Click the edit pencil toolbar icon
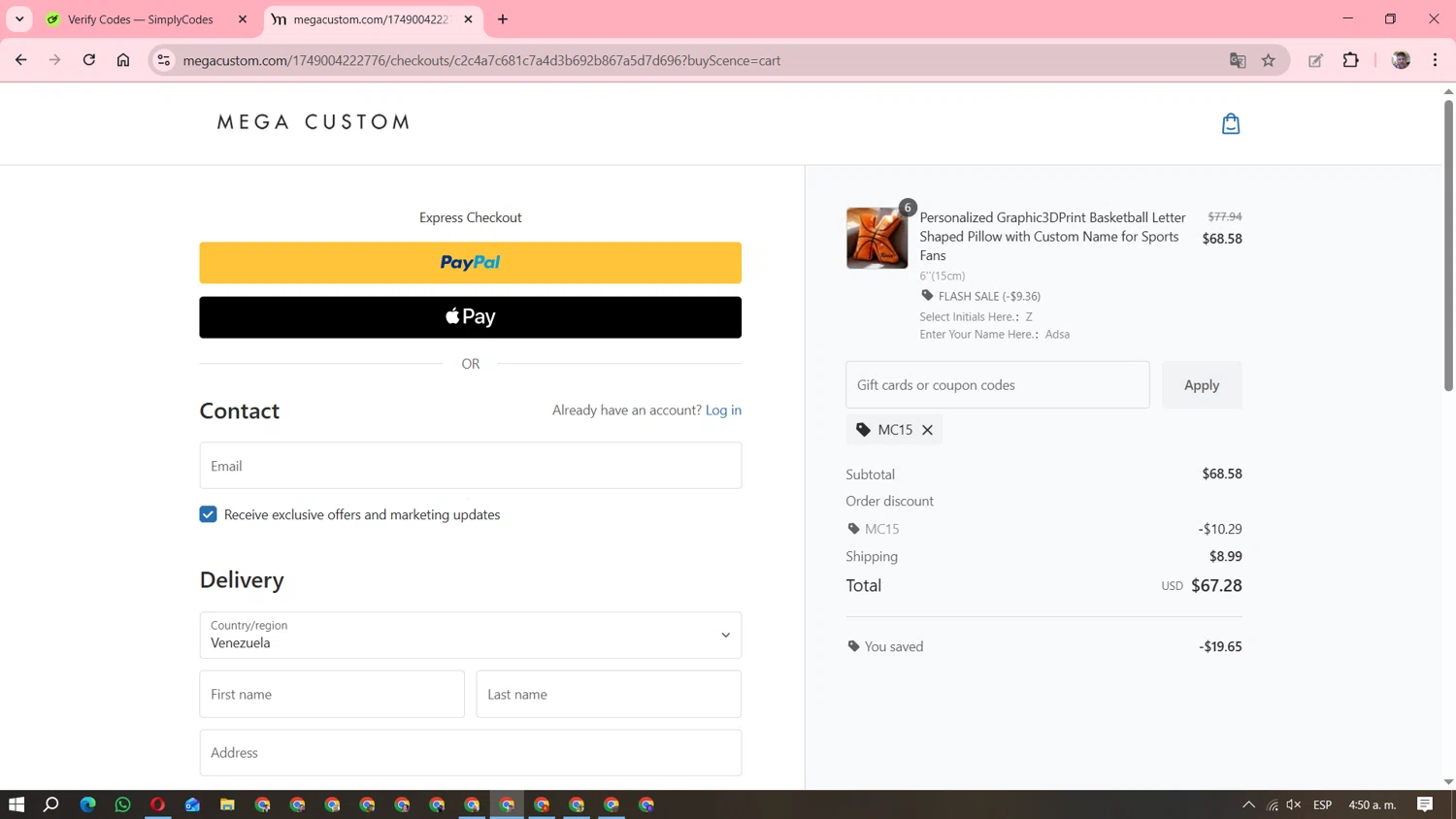The width and height of the screenshot is (1456, 819). click(x=1316, y=60)
